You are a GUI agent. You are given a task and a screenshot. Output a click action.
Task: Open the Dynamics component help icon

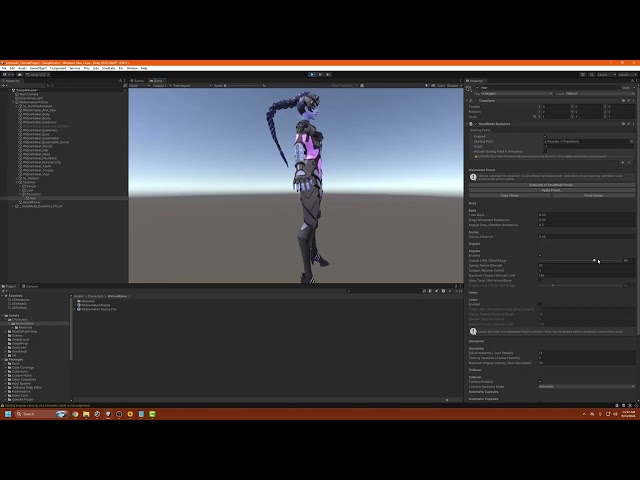pyautogui.click(x=623, y=124)
